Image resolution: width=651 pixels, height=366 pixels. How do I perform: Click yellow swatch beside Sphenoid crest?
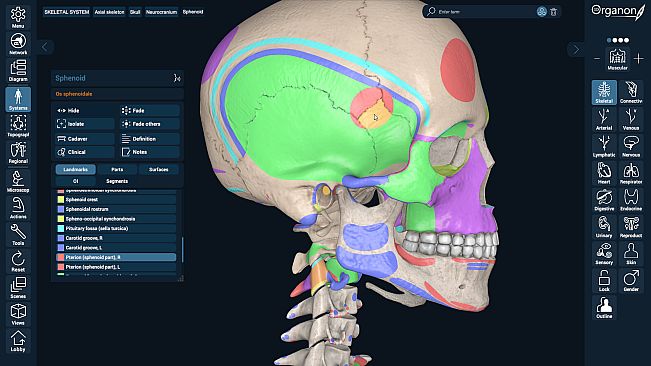click(61, 200)
